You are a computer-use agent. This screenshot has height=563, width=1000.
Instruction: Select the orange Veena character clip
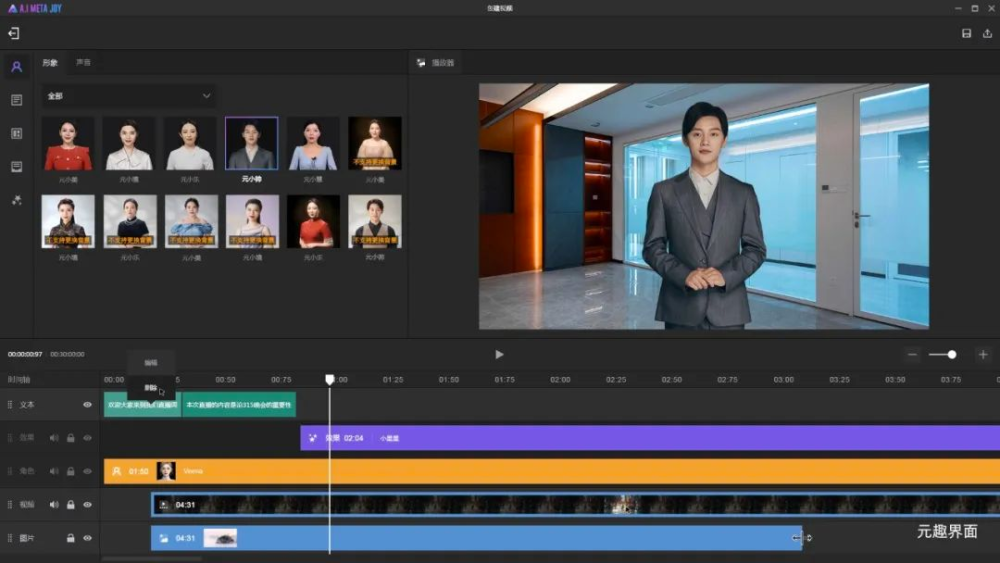[552, 471]
